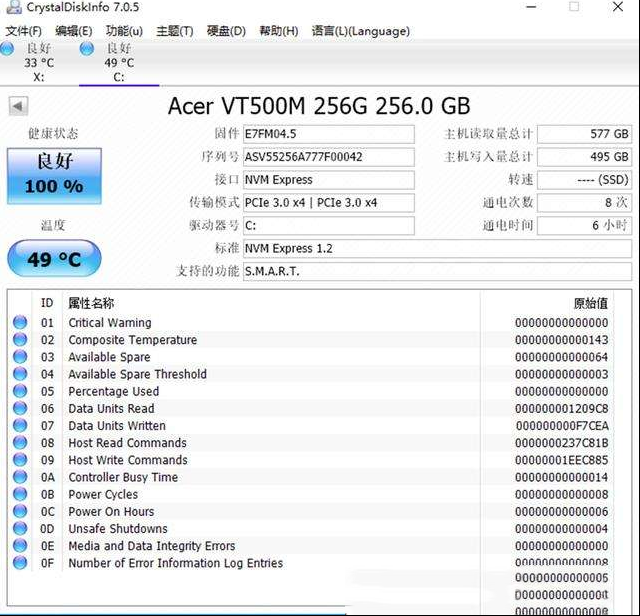640x616 pixels.
Task: Click the 原始值 column header
Action: point(591,303)
